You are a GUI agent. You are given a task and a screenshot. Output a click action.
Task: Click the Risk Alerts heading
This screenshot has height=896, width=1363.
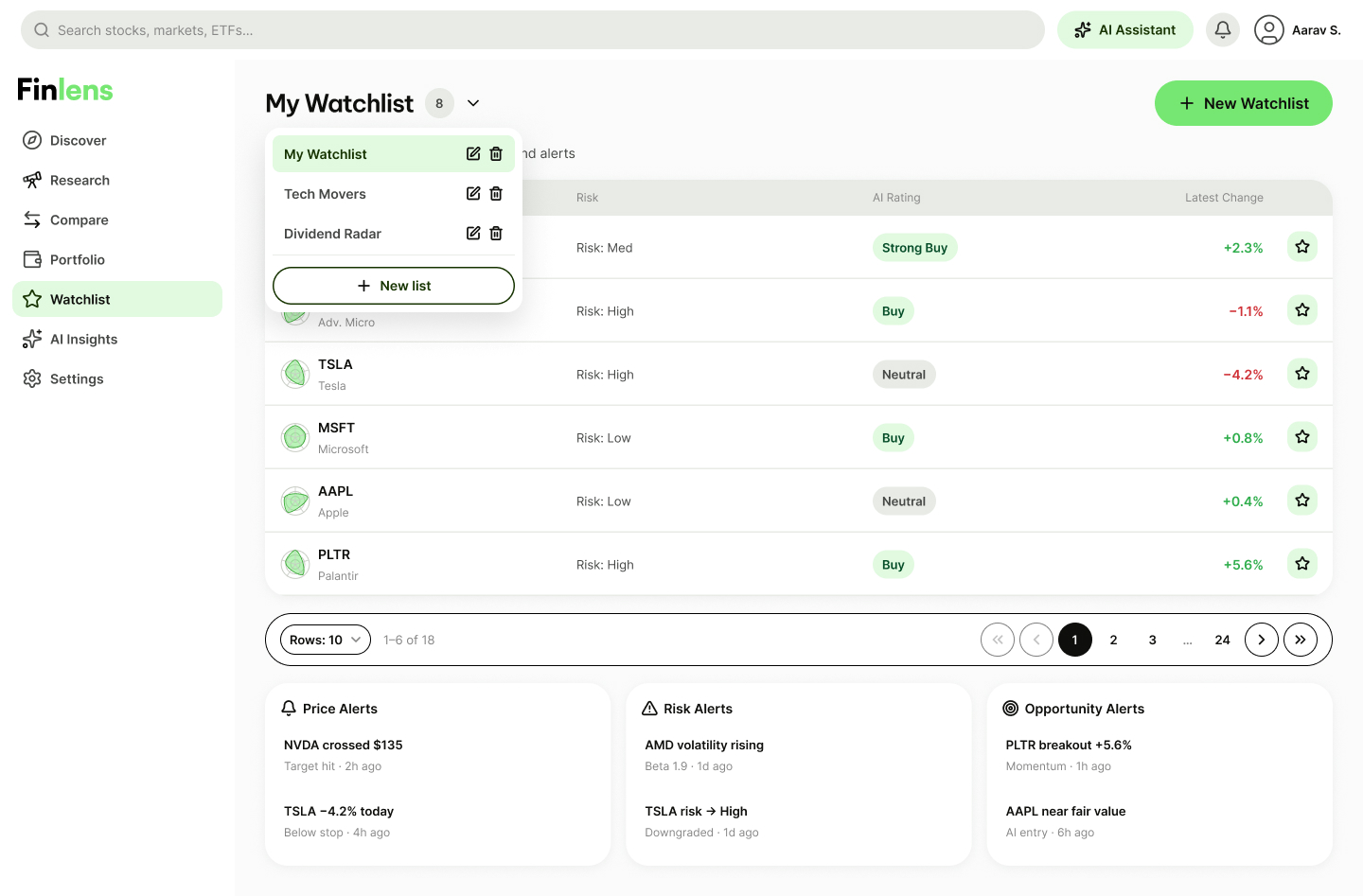[698, 709]
